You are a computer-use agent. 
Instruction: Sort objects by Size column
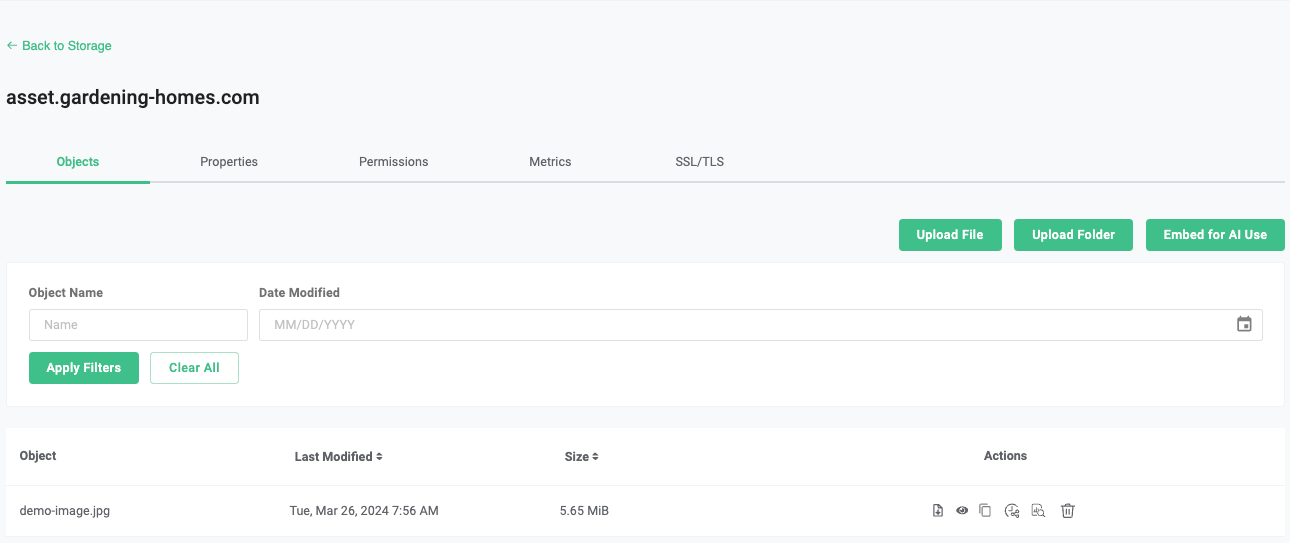(x=581, y=456)
